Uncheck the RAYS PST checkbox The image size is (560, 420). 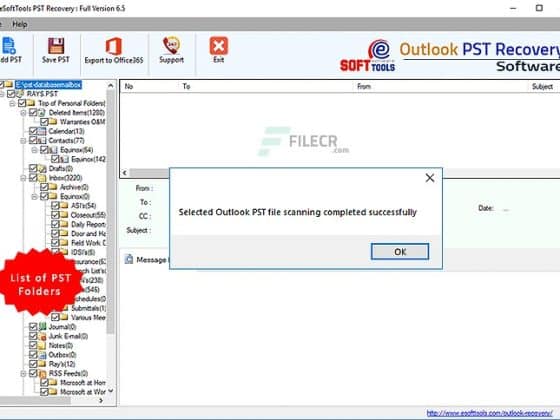[11, 94]
